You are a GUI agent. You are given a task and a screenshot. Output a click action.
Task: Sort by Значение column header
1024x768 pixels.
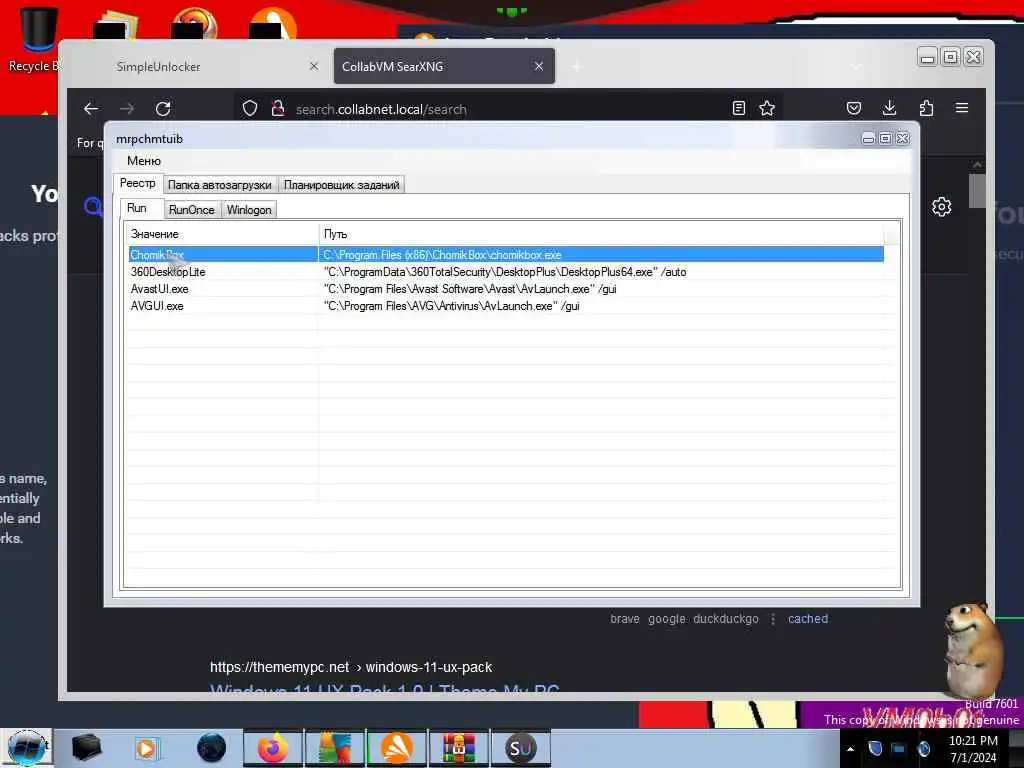click(x=222, y=234)
